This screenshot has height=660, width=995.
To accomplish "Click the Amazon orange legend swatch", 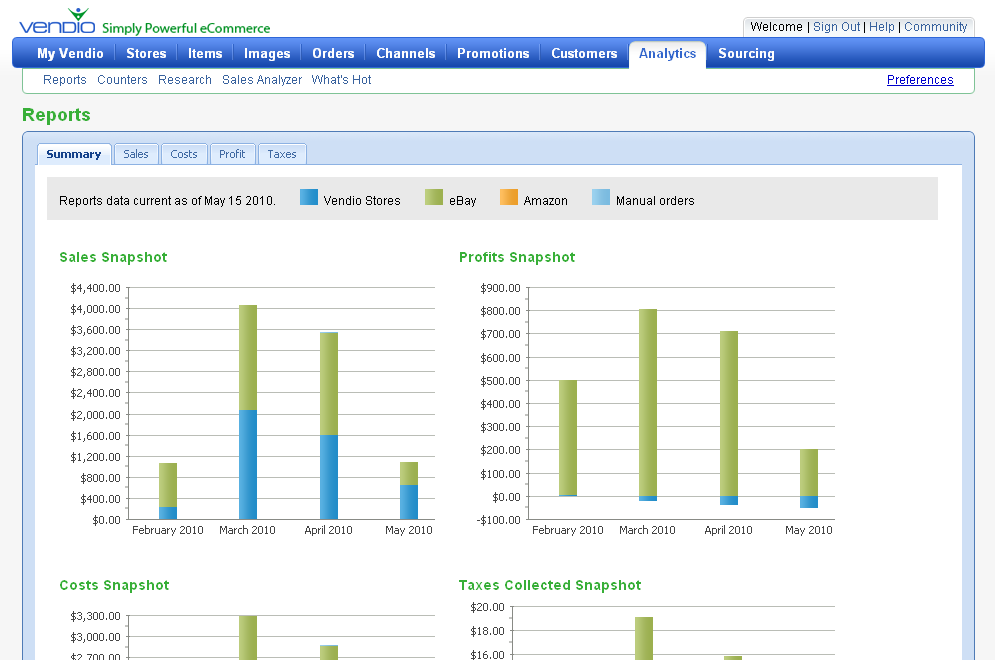I will (x=508, y=198).
